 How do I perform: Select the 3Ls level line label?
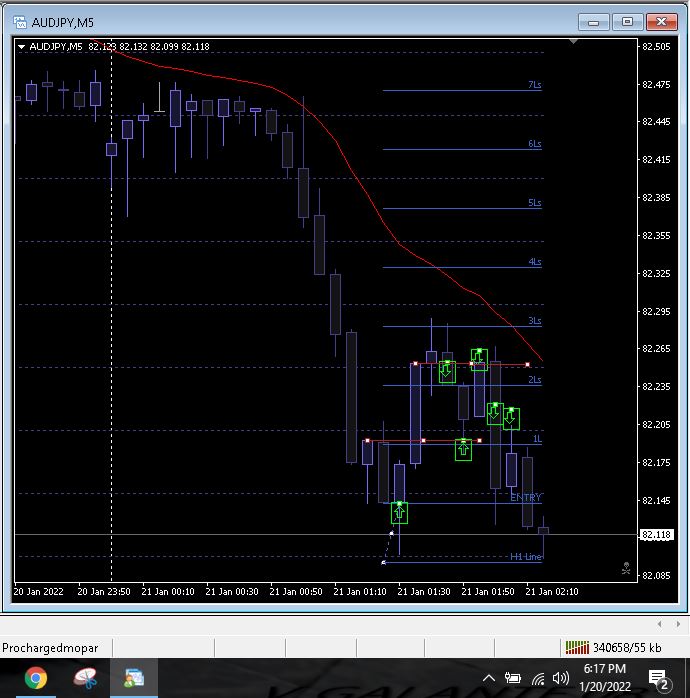coord(535,321)
